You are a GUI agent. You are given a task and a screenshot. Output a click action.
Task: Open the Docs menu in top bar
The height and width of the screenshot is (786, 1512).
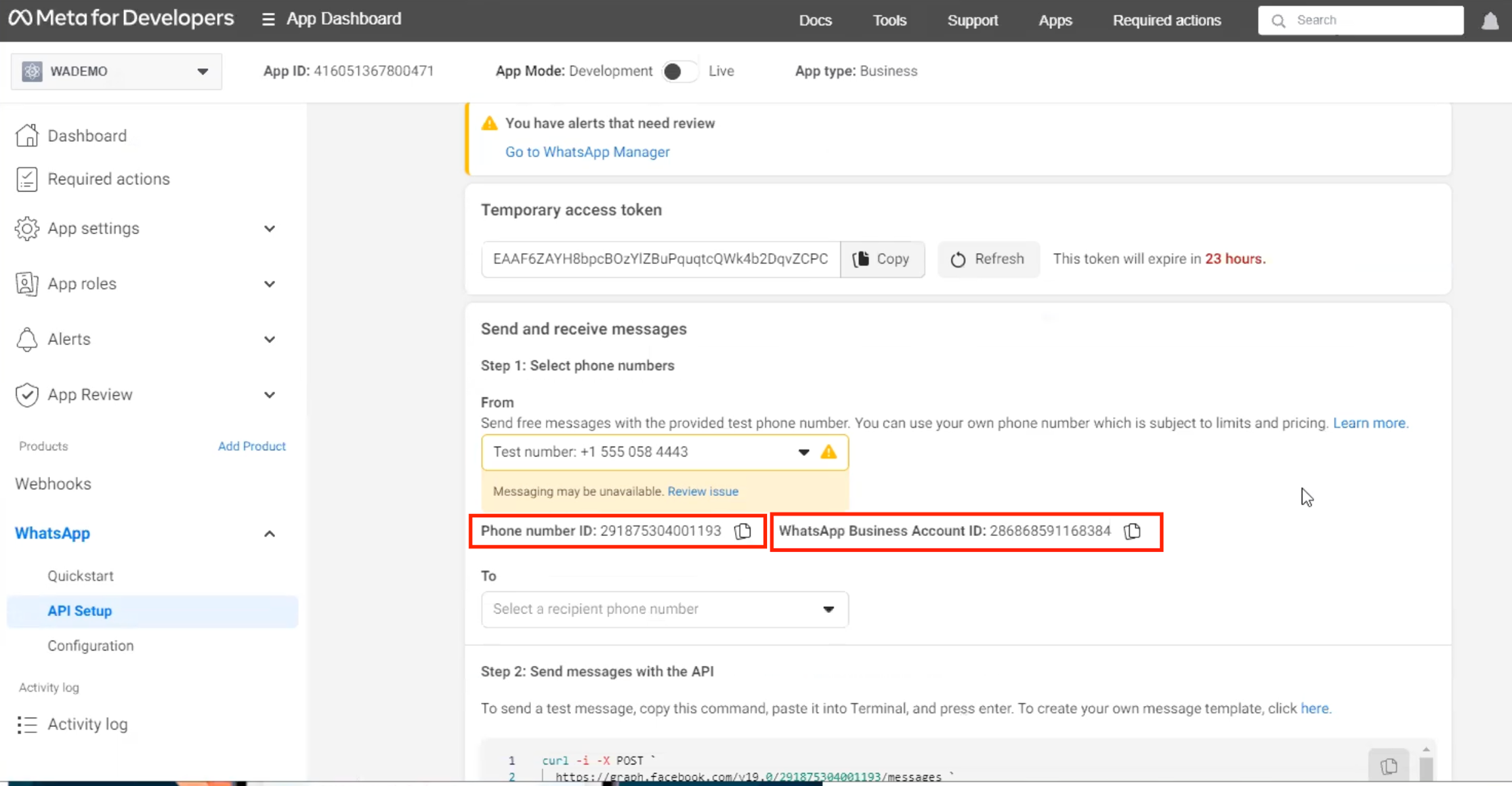(815, 20)
